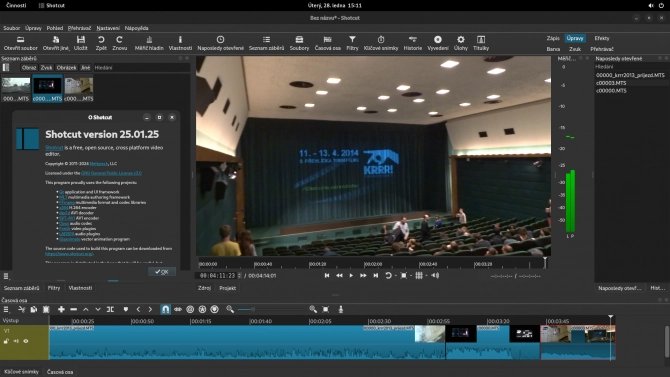
Task: Filter playlist by Zvuk
Action: [46, 68]
